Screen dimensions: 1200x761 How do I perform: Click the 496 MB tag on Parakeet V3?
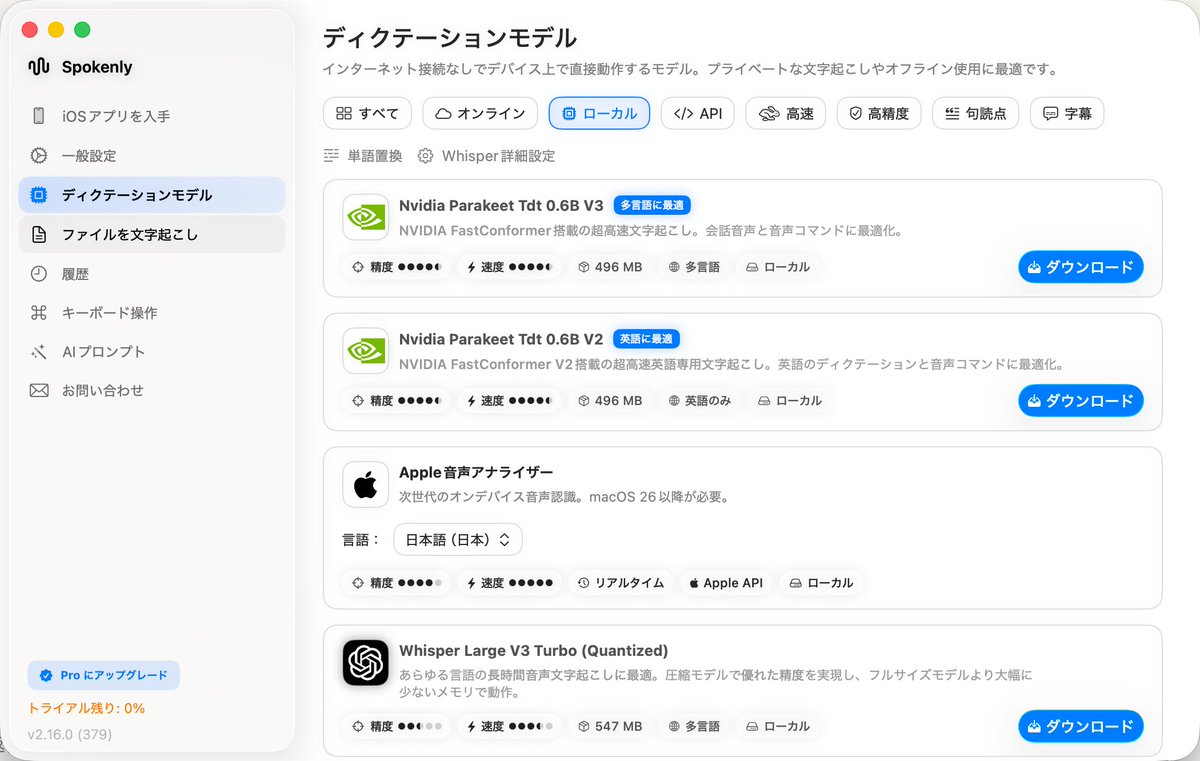click(610, 267)
